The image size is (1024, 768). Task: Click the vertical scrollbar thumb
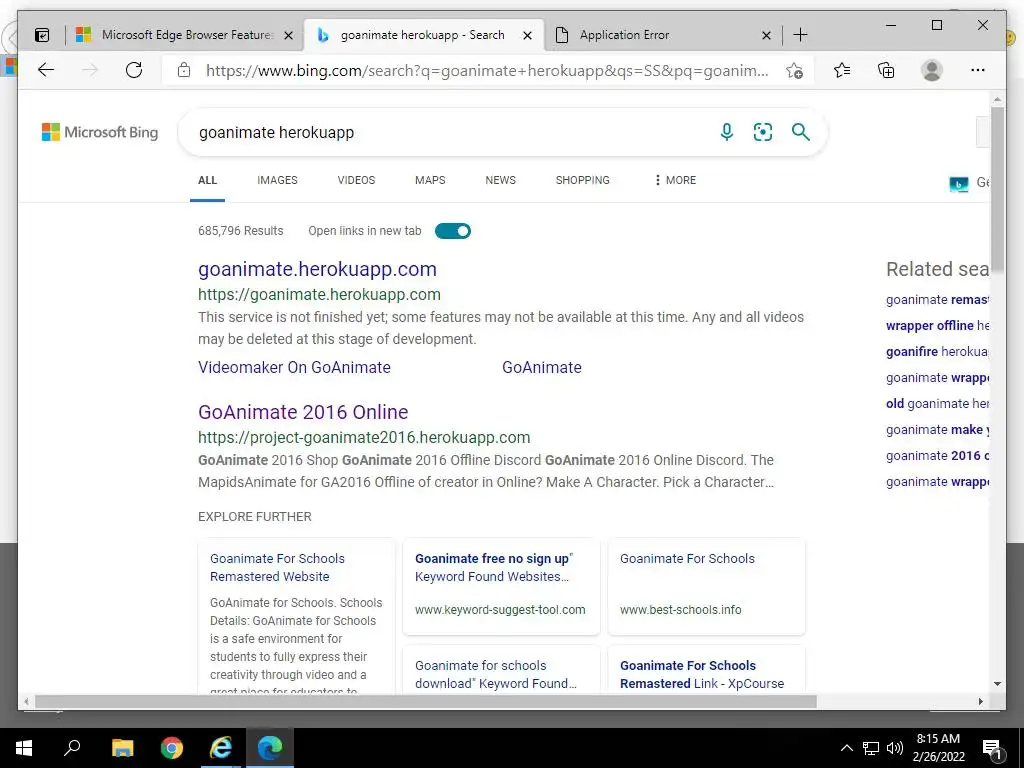click(x=997, y=189)
